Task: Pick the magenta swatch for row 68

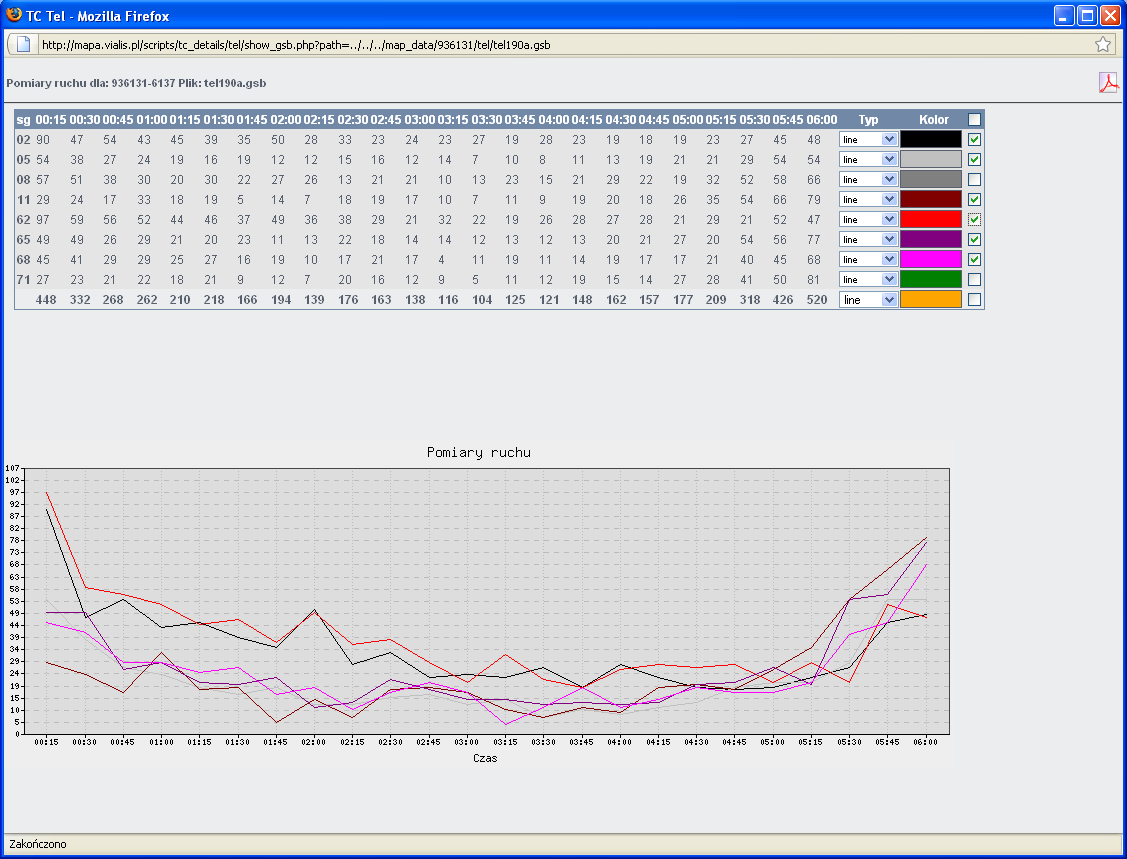Action: 931,259
